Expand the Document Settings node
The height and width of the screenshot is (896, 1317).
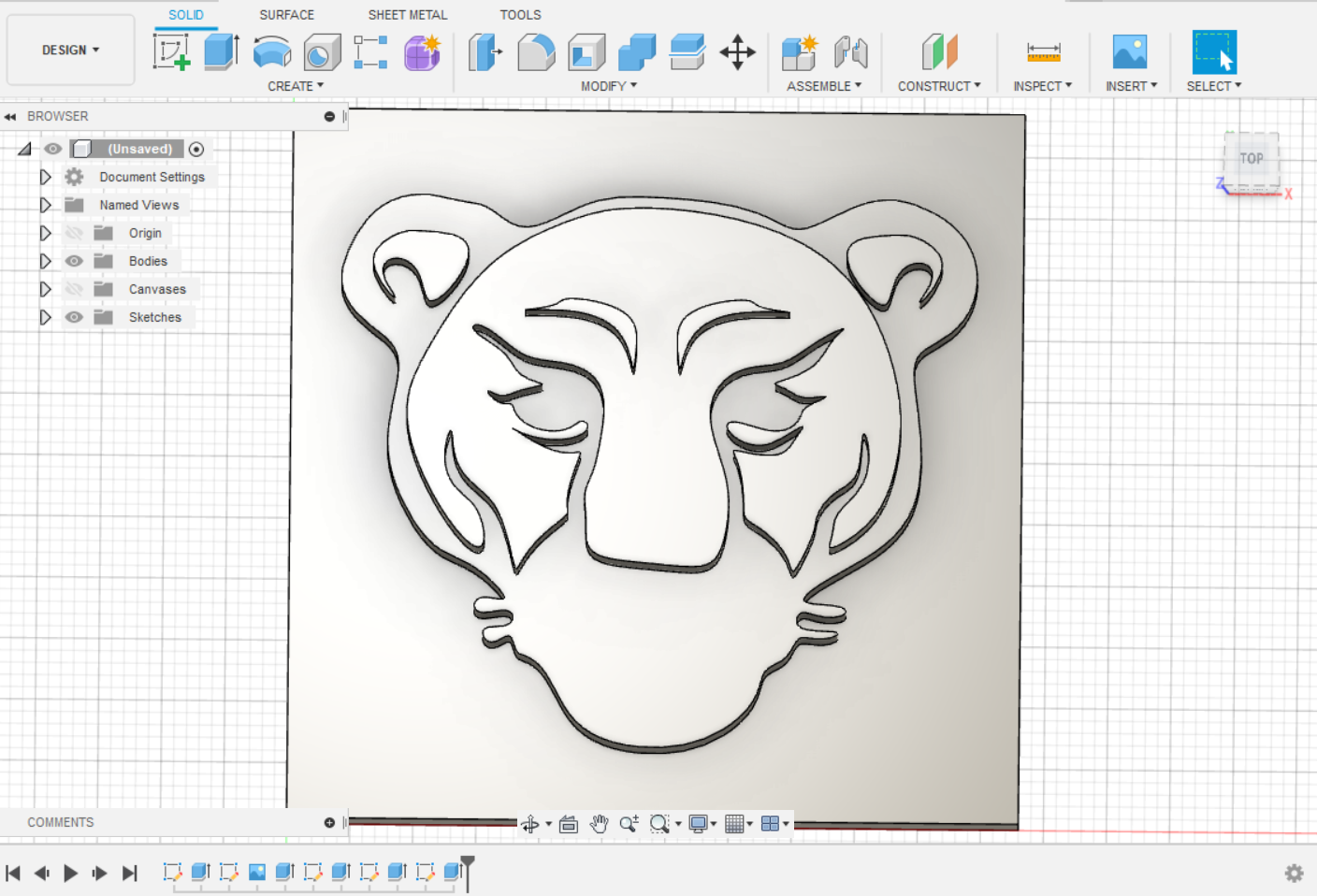pyautogui.click(x=45, y=177)
